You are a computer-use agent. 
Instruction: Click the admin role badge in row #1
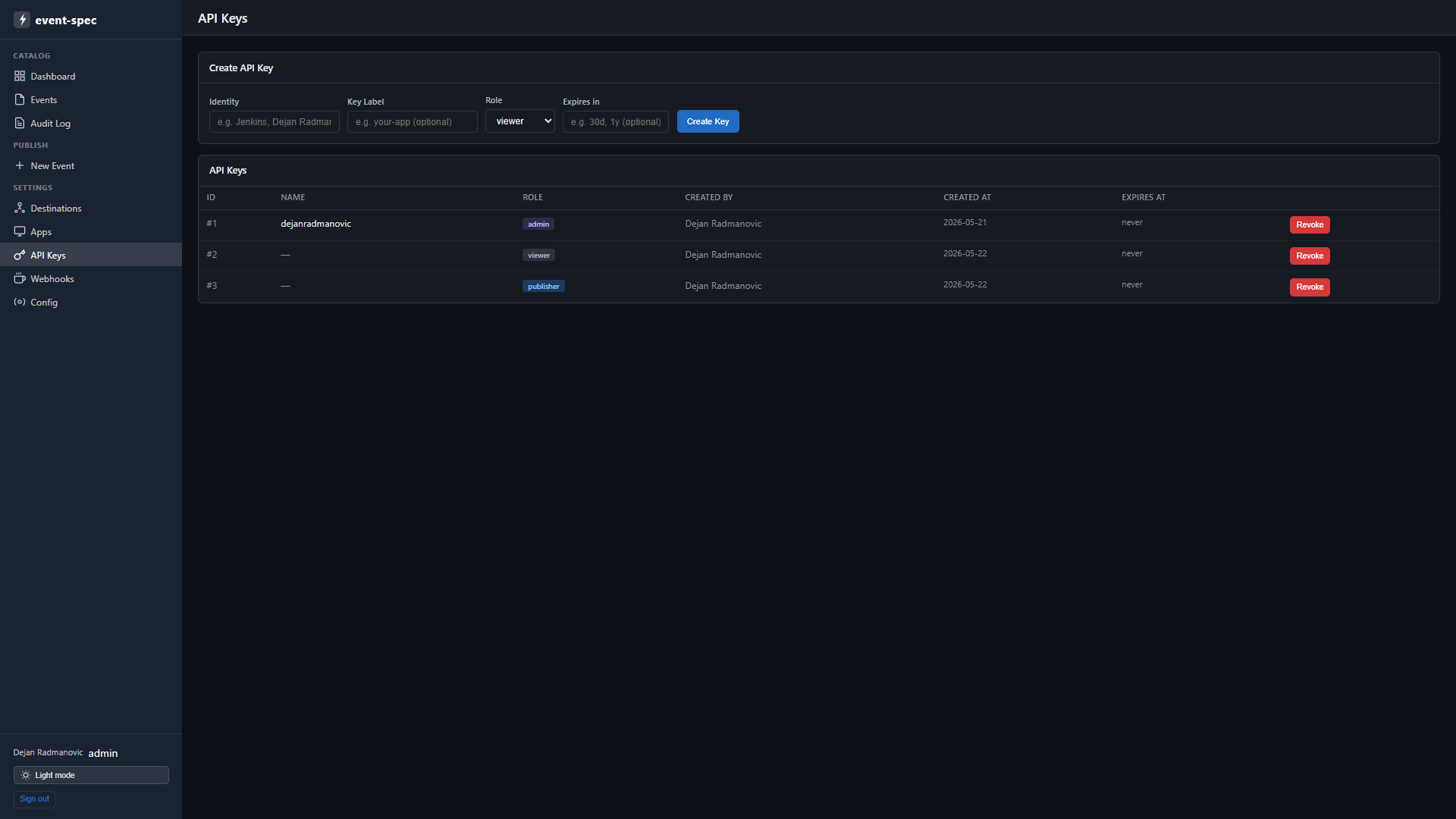coord(538,224)
